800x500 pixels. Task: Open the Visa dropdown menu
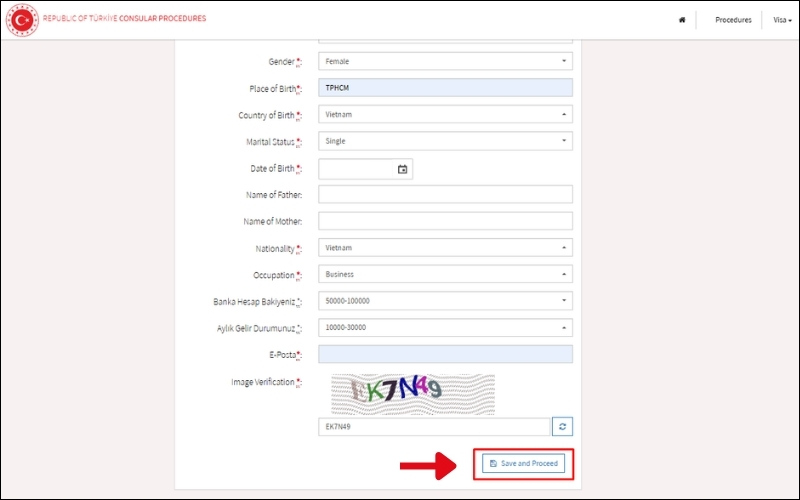(x=782, y=20)
